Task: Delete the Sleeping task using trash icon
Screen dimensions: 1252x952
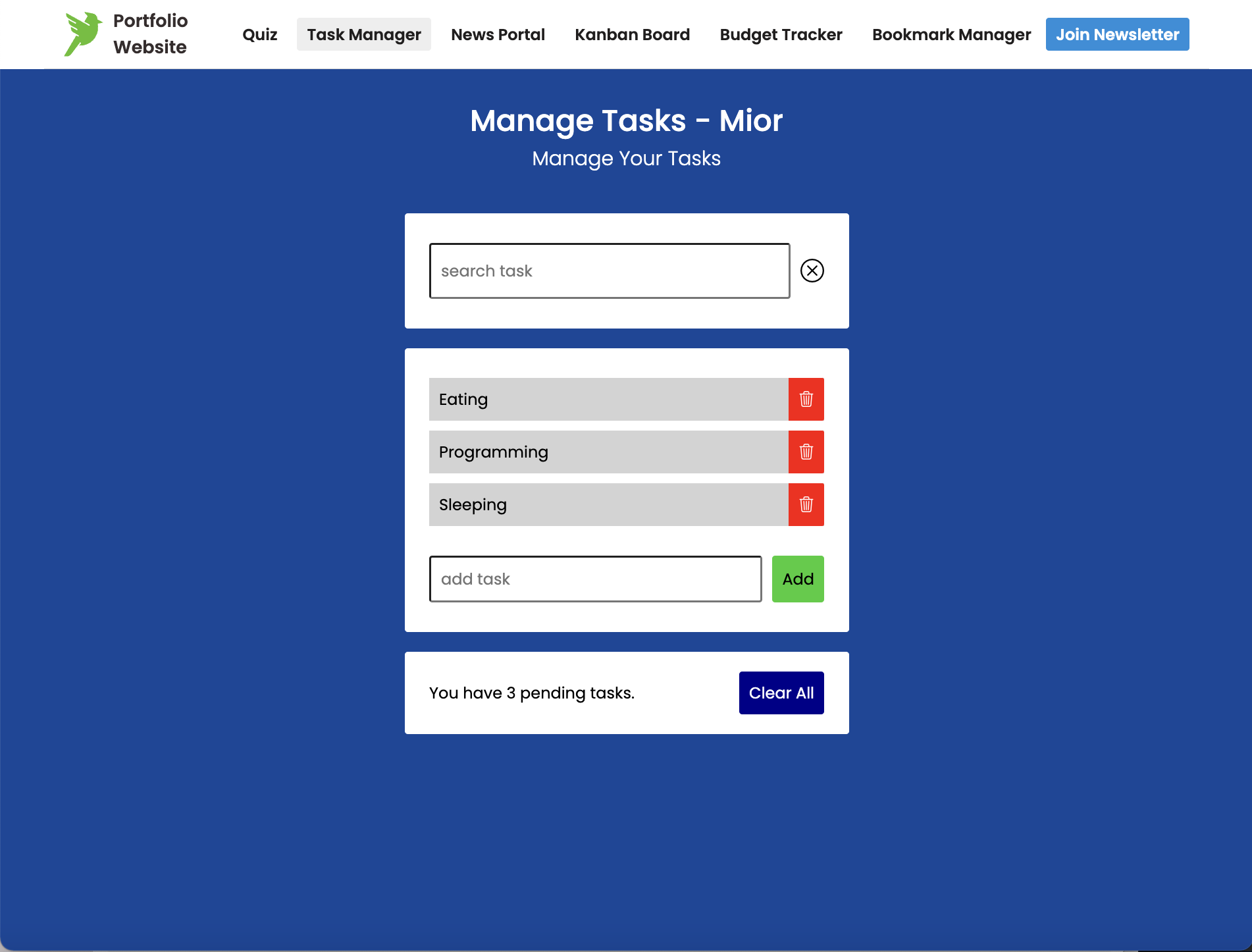Action: (806, 504)
